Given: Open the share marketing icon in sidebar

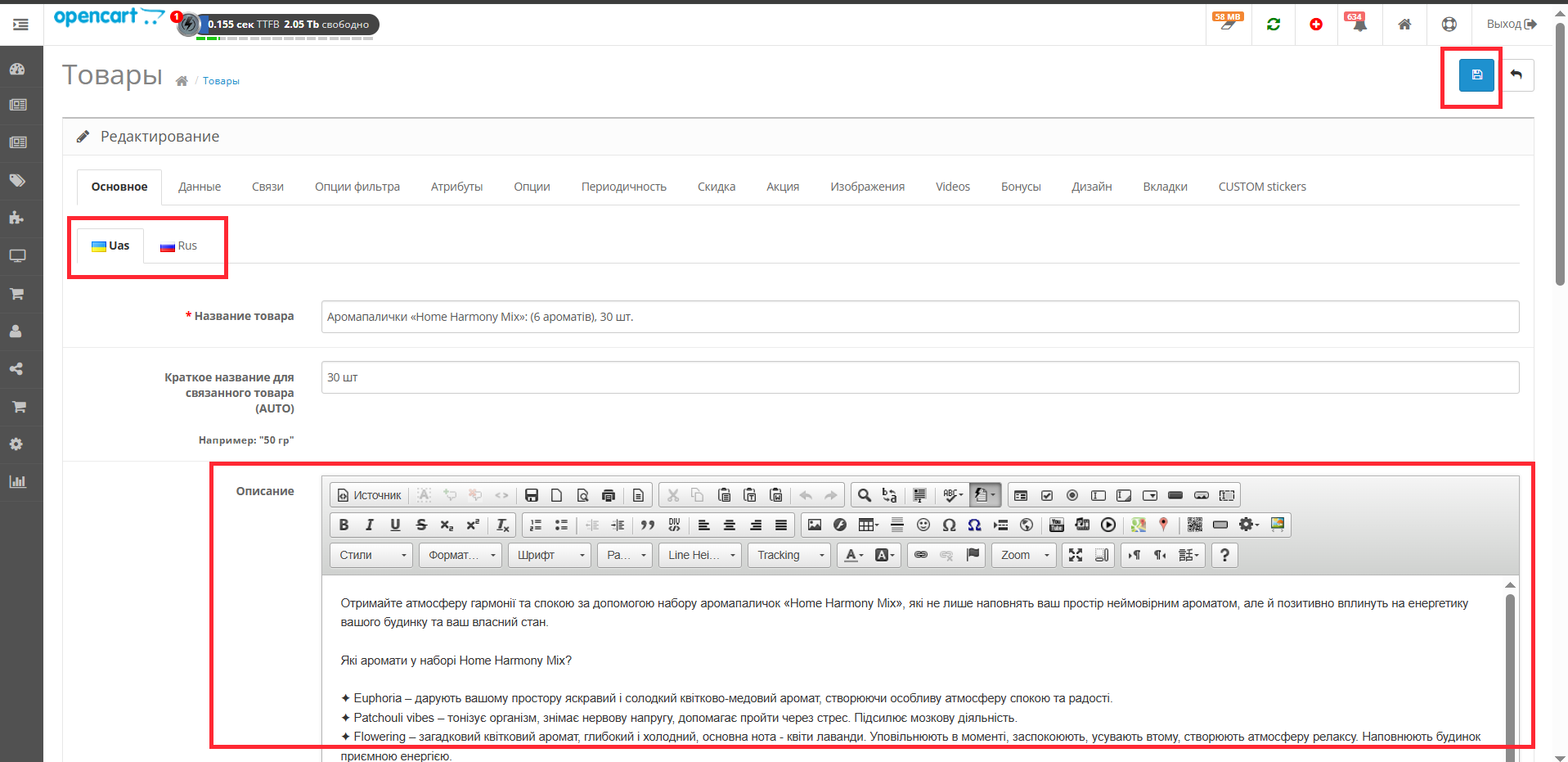Looking at the screenshot, I should (17, 368).
